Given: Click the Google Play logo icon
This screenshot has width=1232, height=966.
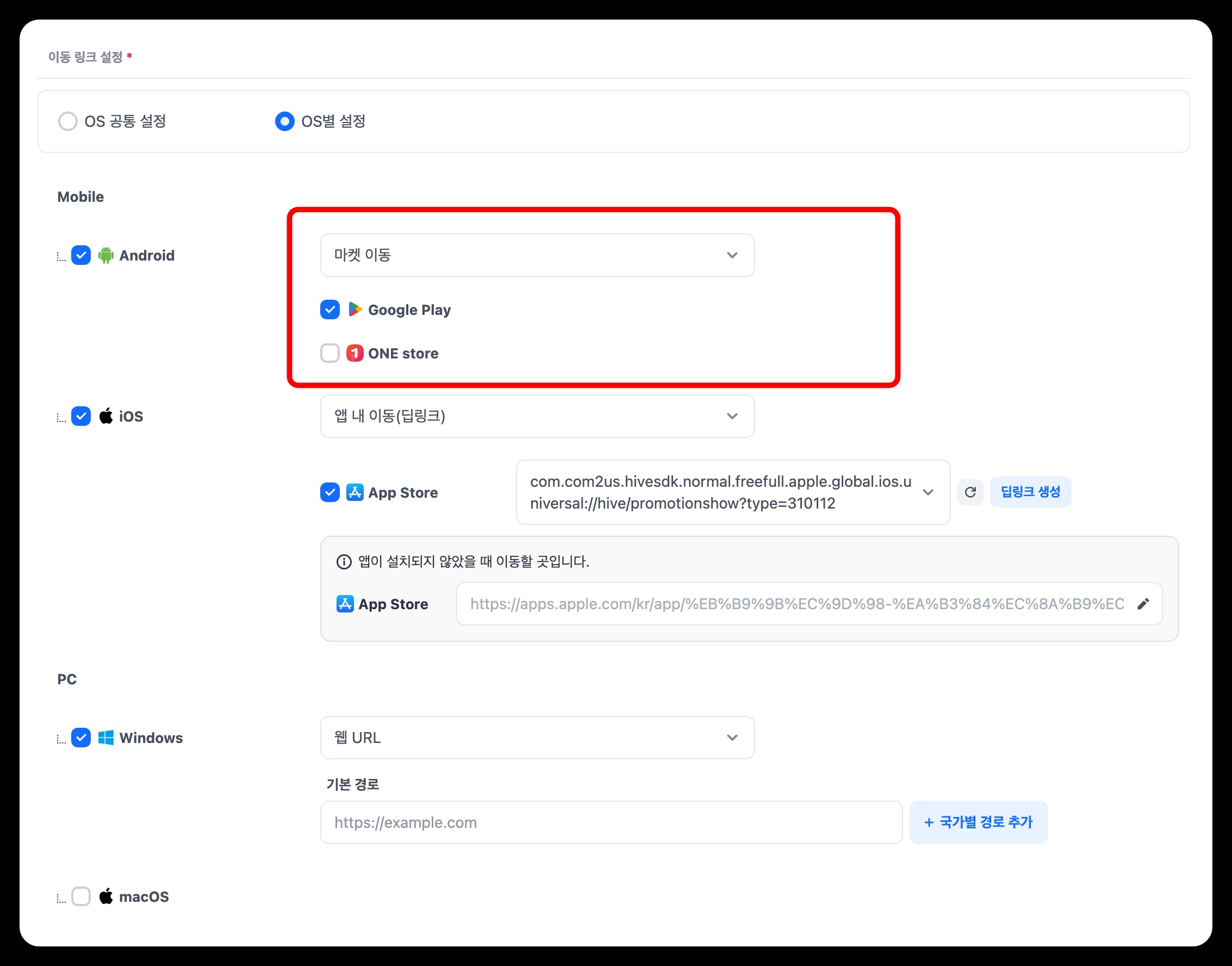Looking at the screenshot, I should point(354,309).
